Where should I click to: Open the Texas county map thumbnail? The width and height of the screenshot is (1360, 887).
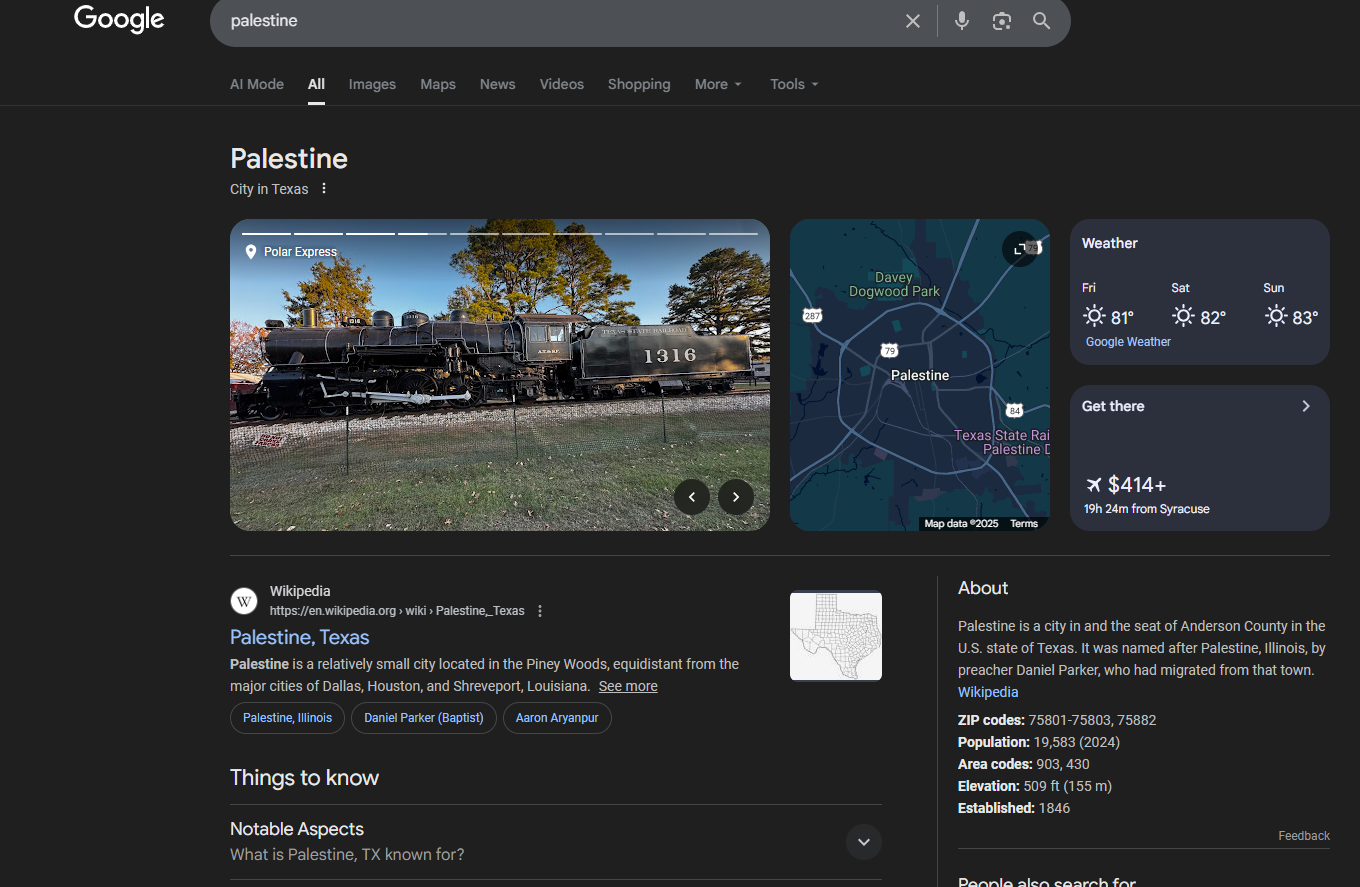tap(835, 636)
